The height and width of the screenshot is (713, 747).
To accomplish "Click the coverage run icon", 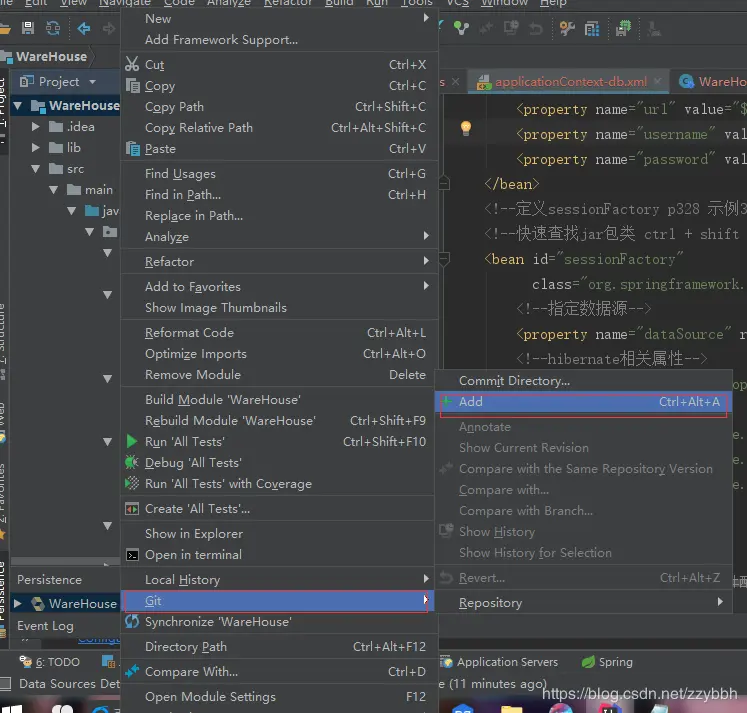I will pos(132,483).
